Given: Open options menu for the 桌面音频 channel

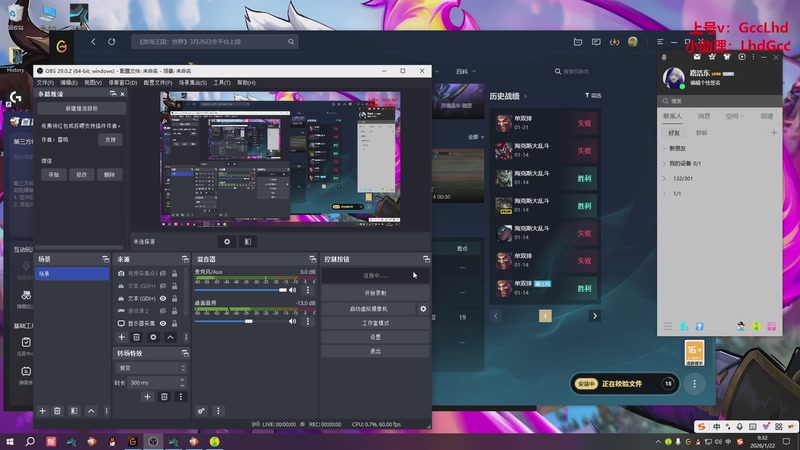Looking at the screenshot, I should [308, 321].
